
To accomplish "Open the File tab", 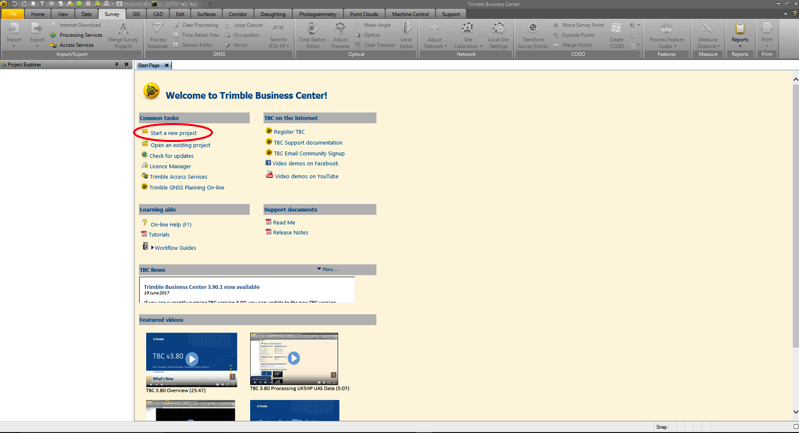I will pos(12,14).
